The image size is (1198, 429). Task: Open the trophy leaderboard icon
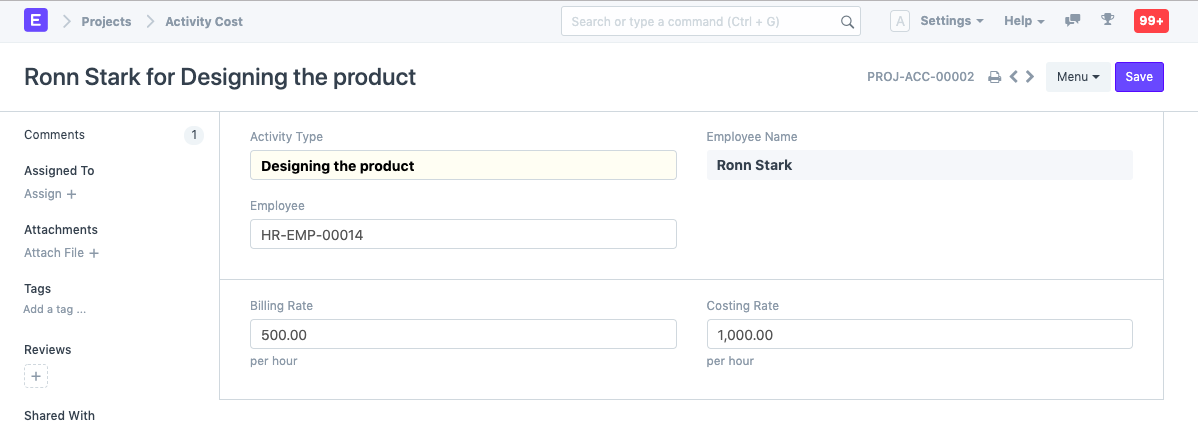pyautogui.click(x=1107, y=20)
